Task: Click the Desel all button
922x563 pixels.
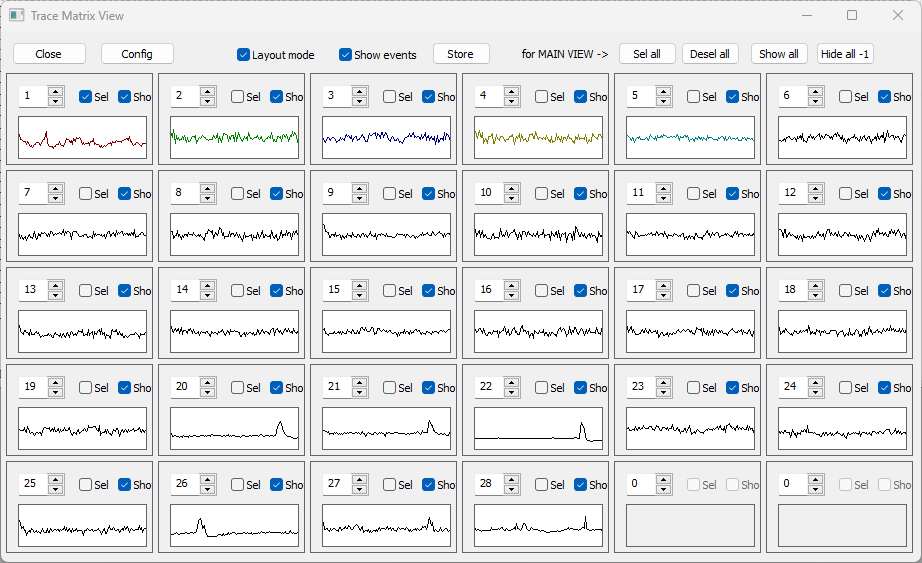Action: [x=710, y=54]
